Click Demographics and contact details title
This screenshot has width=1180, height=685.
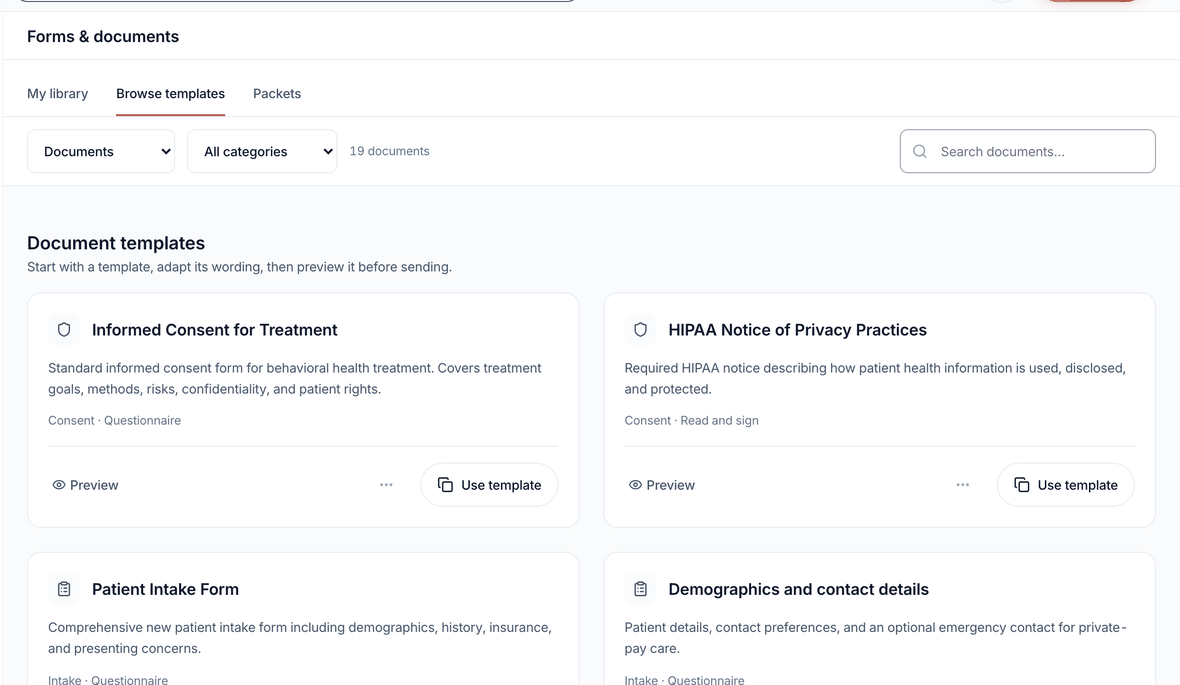[x=798, y=589]
